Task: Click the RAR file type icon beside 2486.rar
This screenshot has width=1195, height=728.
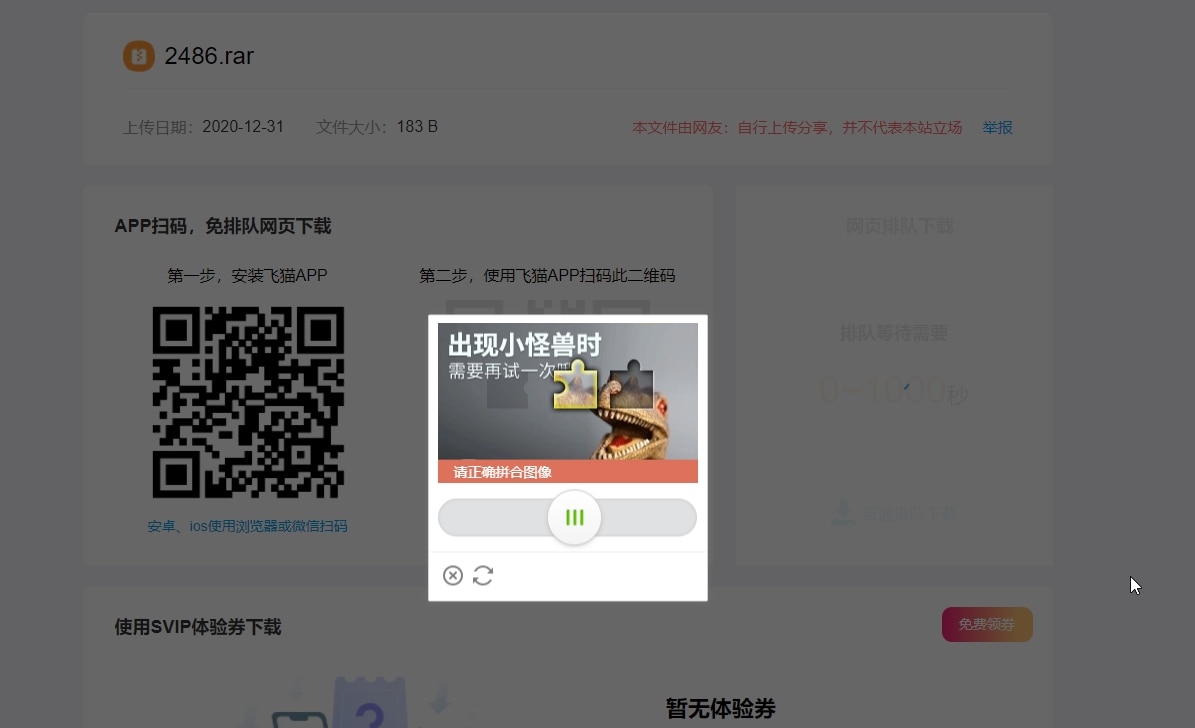Action: point(138,57)
